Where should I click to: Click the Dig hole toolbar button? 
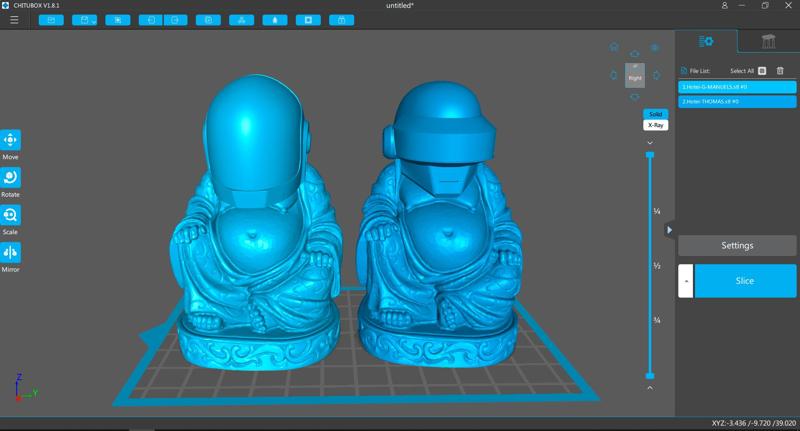308,20
